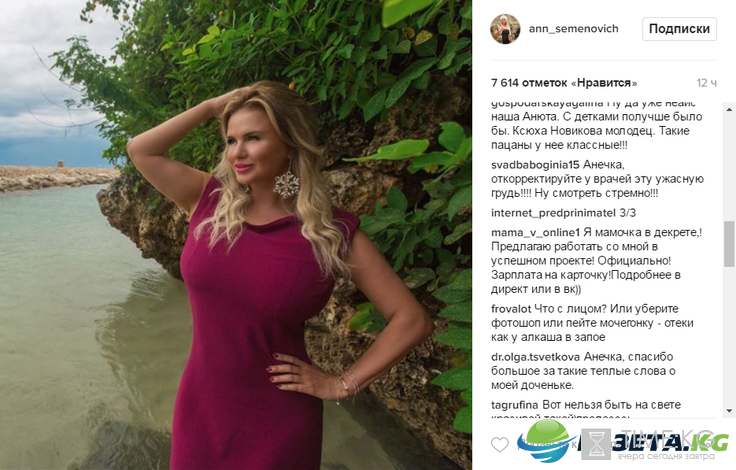Viewport: 736px width, 470px height.
Task: Click the main post photo
Action: [x=236, y=235]
